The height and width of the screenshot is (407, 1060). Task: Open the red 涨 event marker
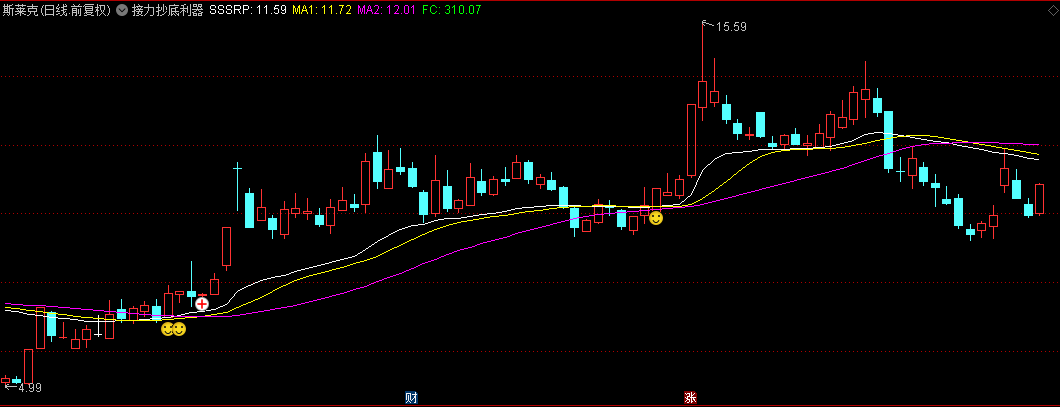(x=690, y=398)
